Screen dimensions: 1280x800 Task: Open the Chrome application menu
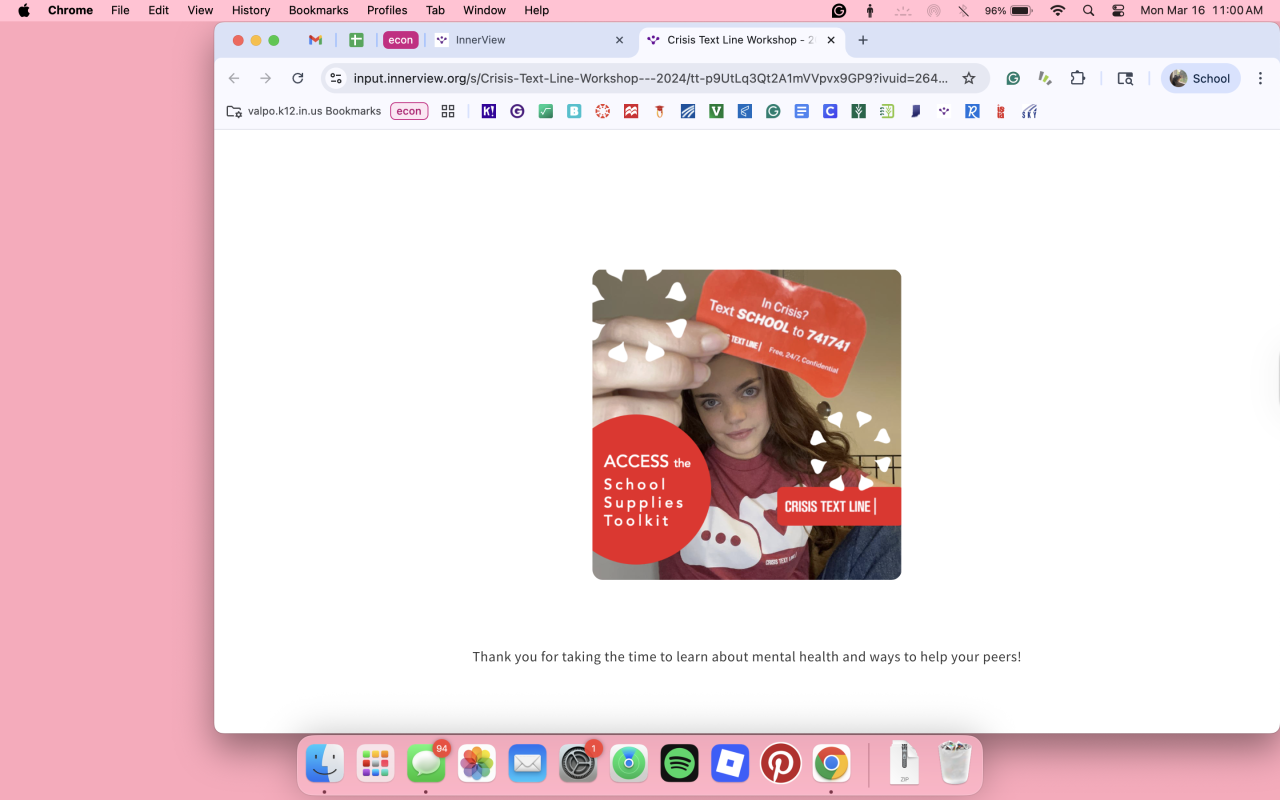pyautogui.click(x=70, y=10)
